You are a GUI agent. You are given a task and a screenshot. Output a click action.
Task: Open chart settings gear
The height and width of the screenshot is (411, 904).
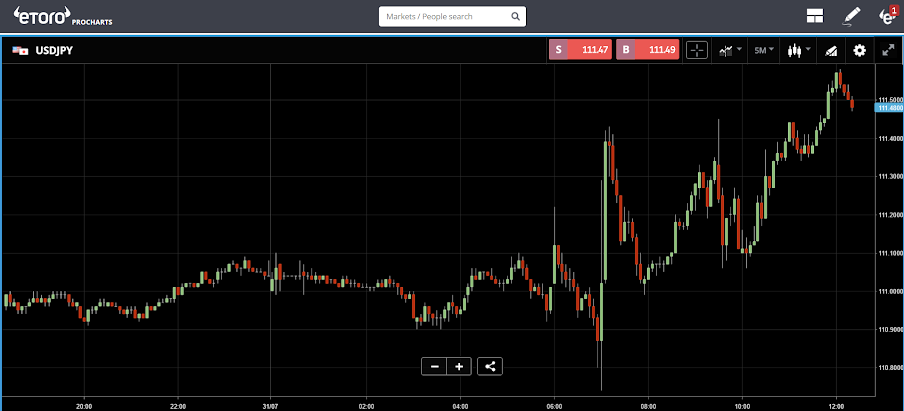[860, 50]
